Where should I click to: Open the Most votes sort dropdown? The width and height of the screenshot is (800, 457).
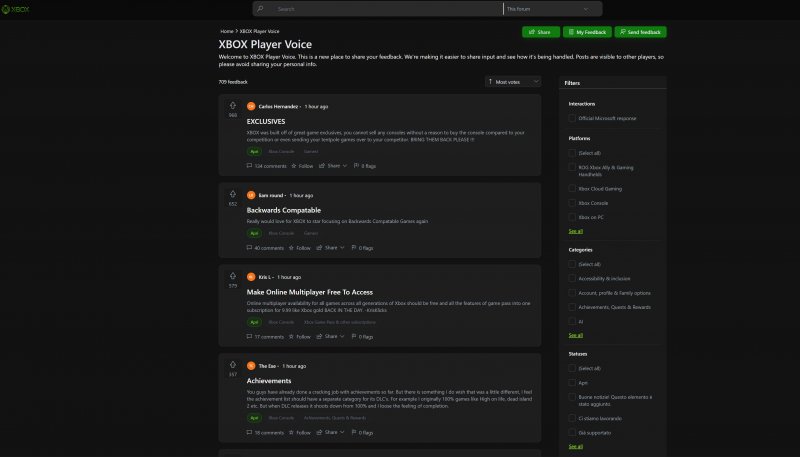[x=513, y=82]
